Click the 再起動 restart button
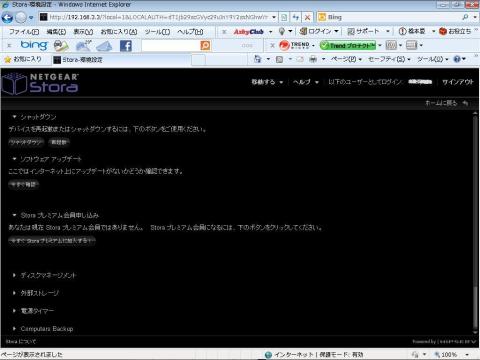The image size is (480, 360). point(59,142)
